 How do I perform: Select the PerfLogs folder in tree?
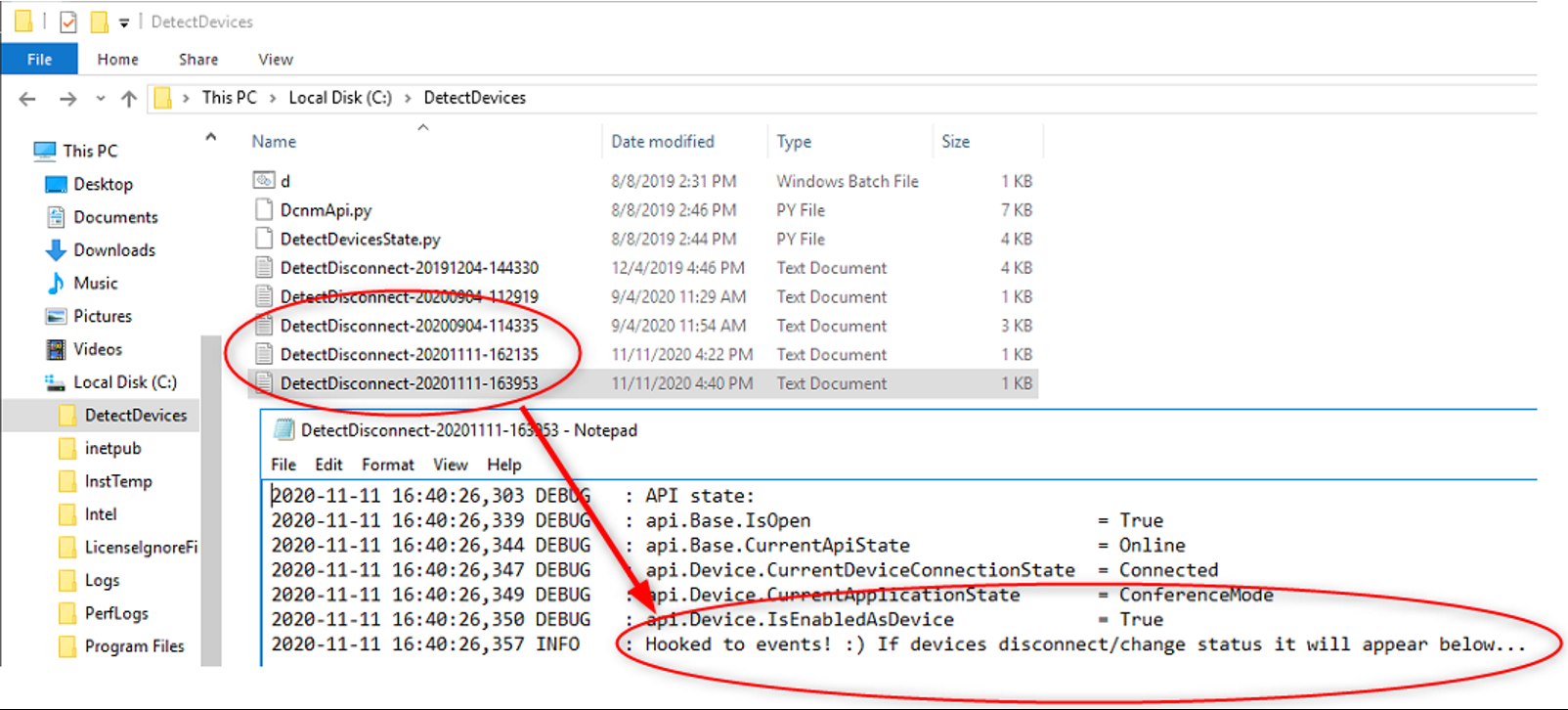click(x=115, y=613)
